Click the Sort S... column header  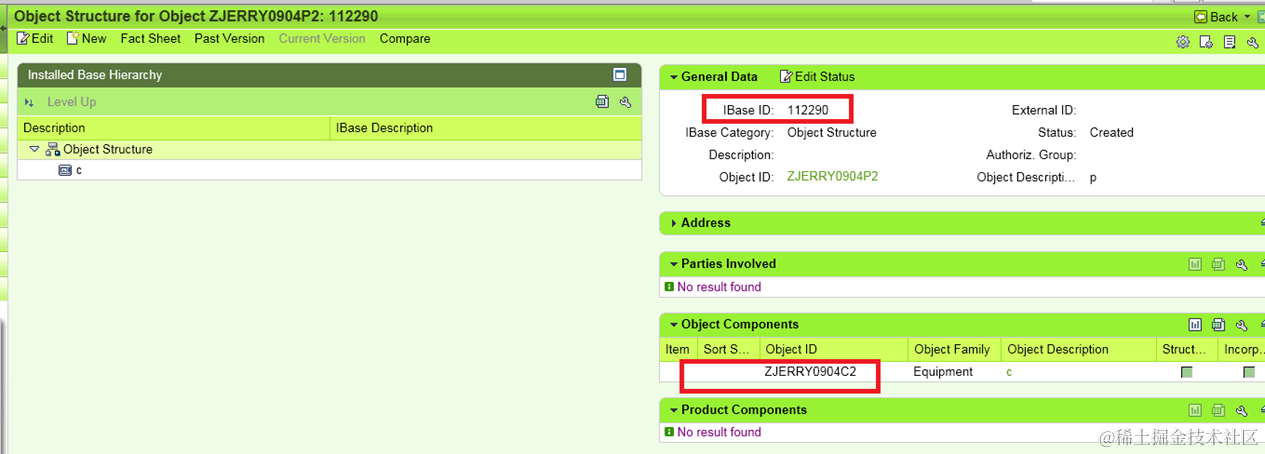[728, 349]
